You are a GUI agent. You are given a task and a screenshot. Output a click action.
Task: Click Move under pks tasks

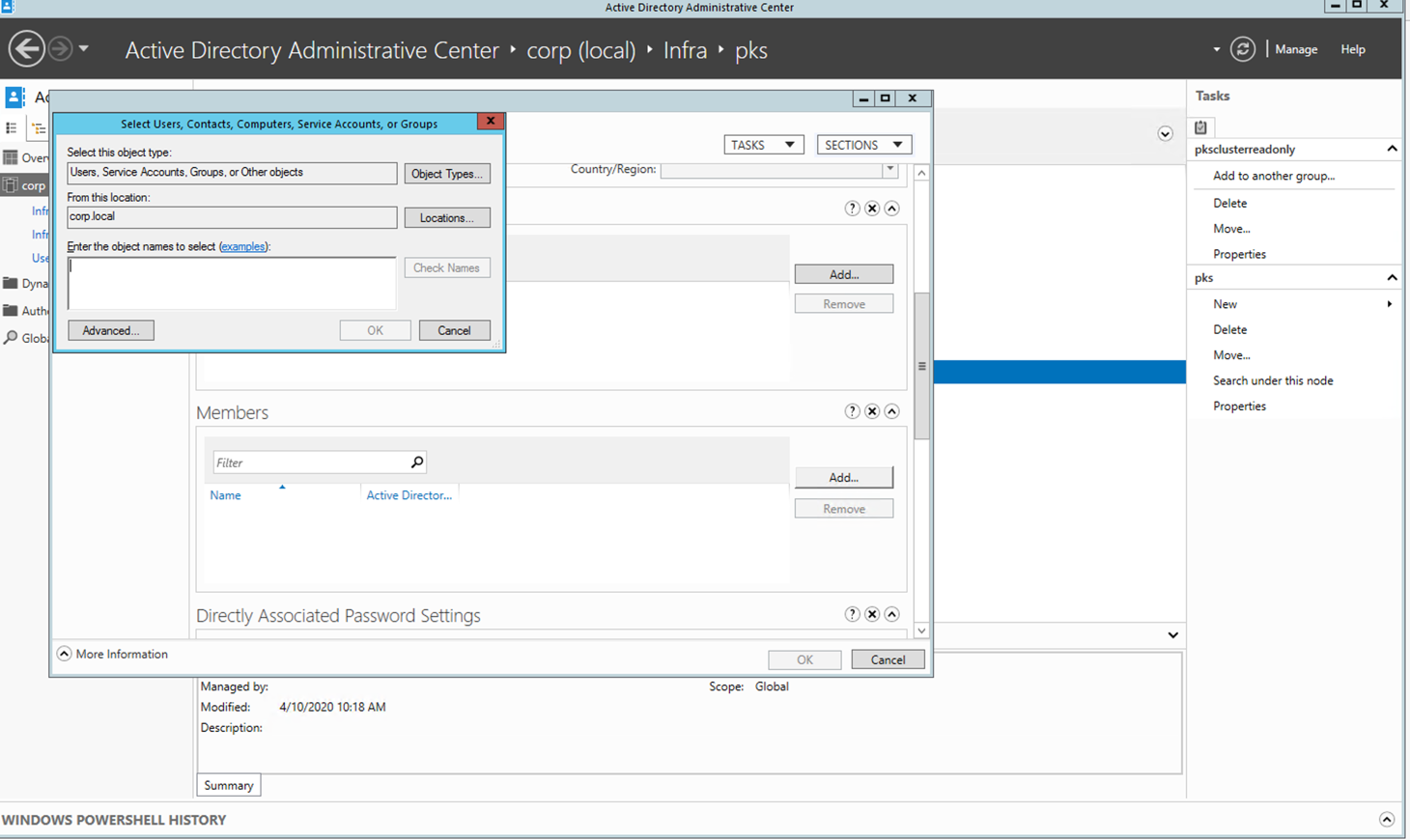pos(1231,355)
